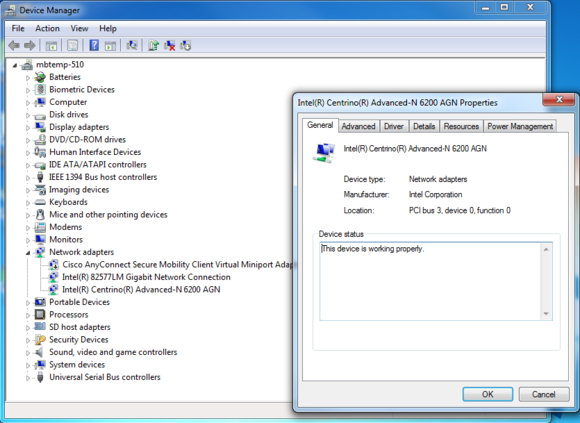Click the Update Driver Software toolbar icon
The height and width of the screenshot is (423, 580).
click(153, 45)
